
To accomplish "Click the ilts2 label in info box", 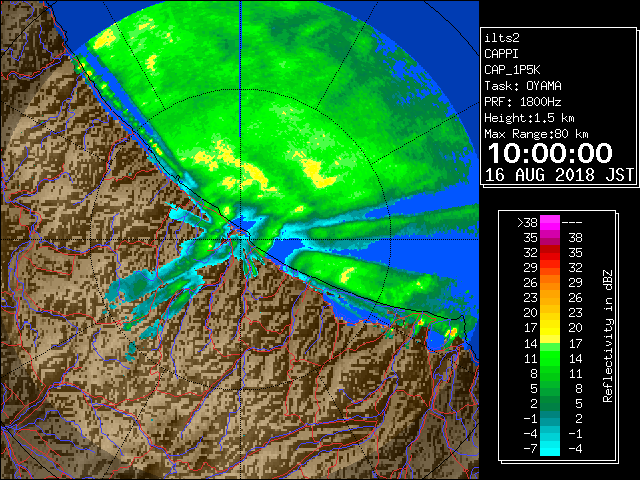I will tap(502, 38).
